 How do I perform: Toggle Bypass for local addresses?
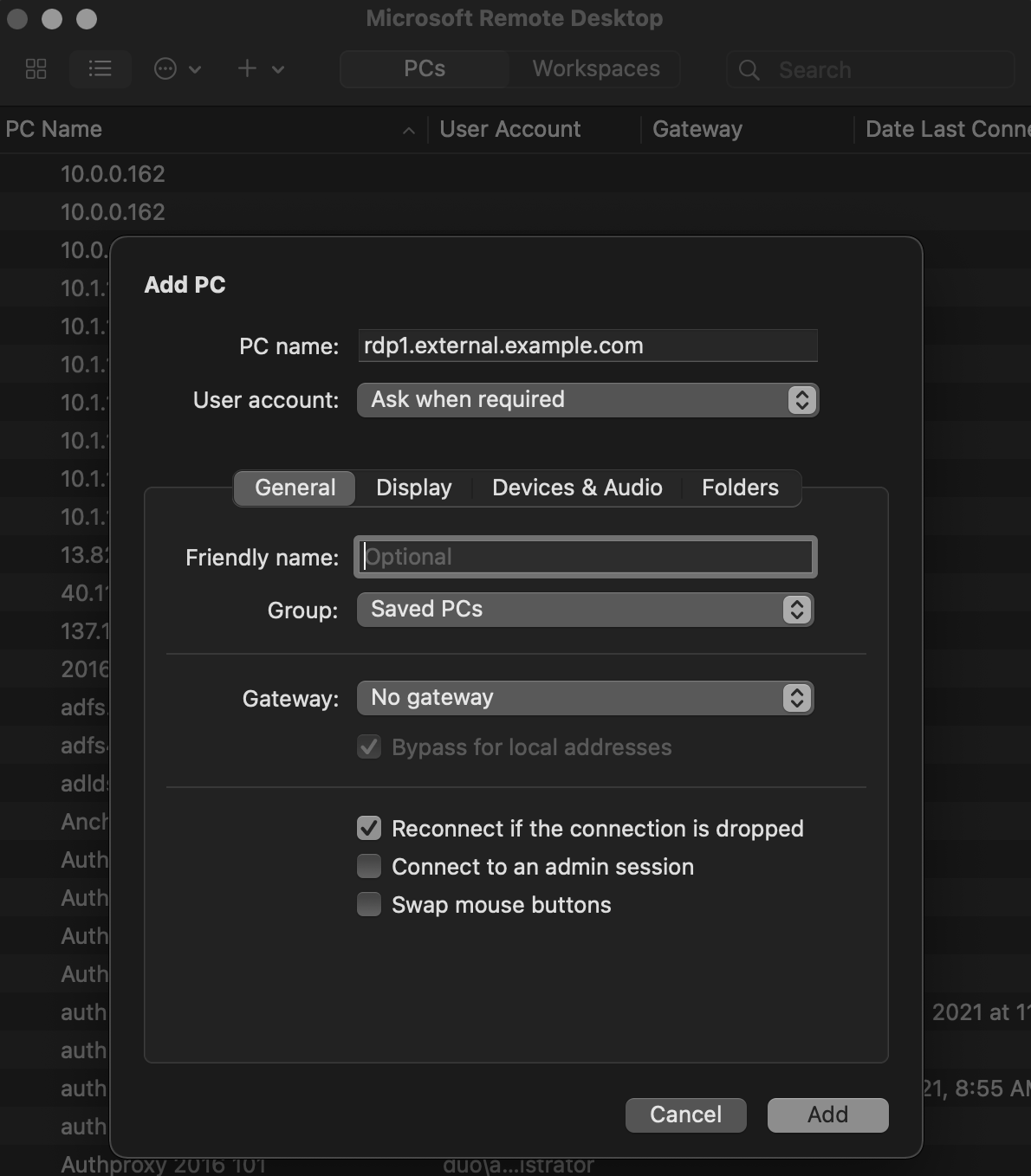[x=368, y=746]
